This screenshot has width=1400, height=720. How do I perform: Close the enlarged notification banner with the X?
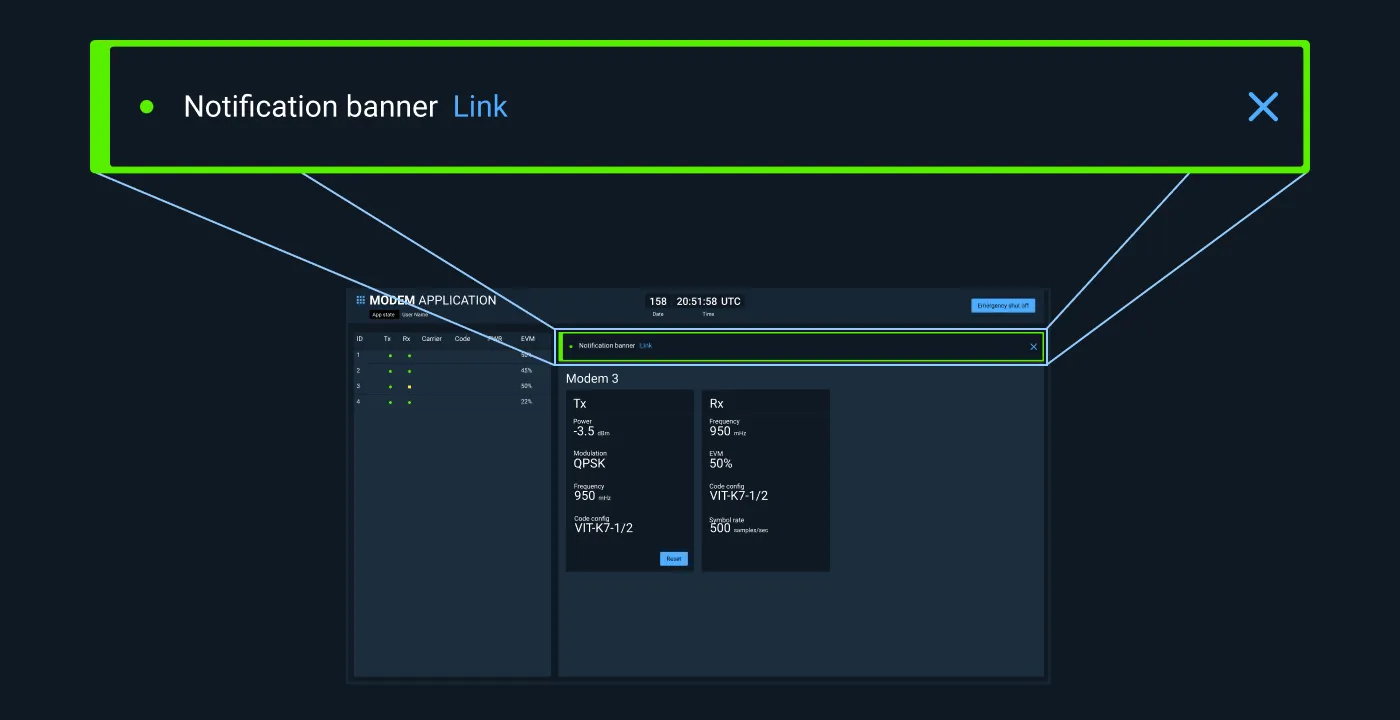coord(1263,107)
